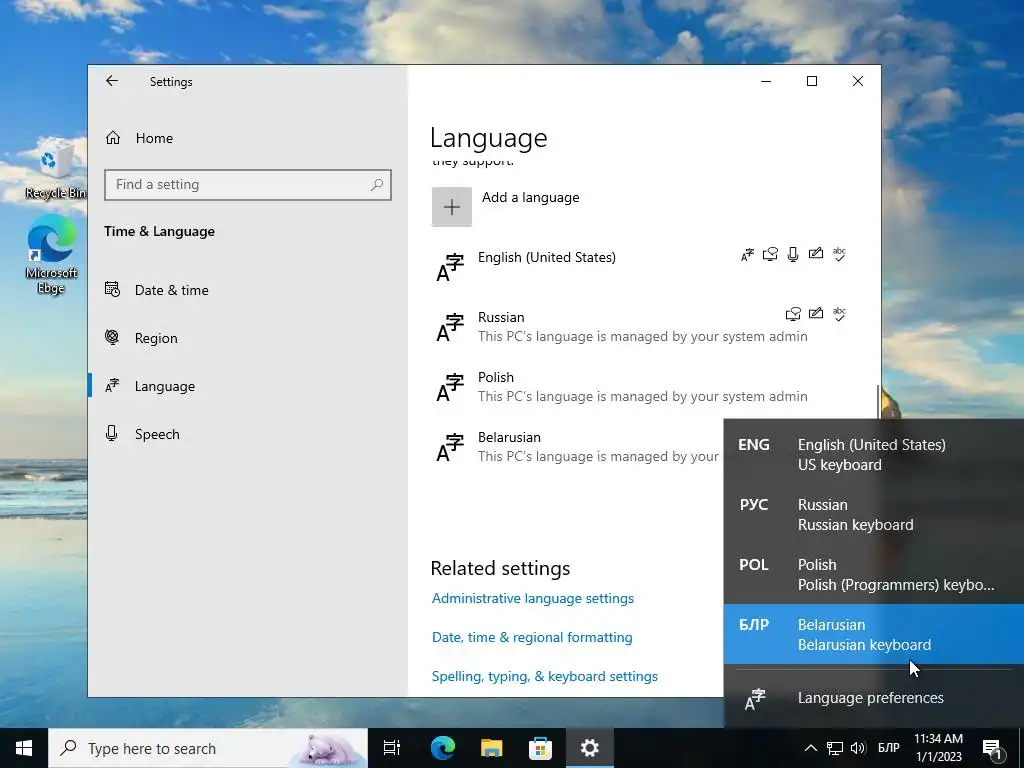Click handwriting icon on English row
1024x768 pixels.
[816, 253]
